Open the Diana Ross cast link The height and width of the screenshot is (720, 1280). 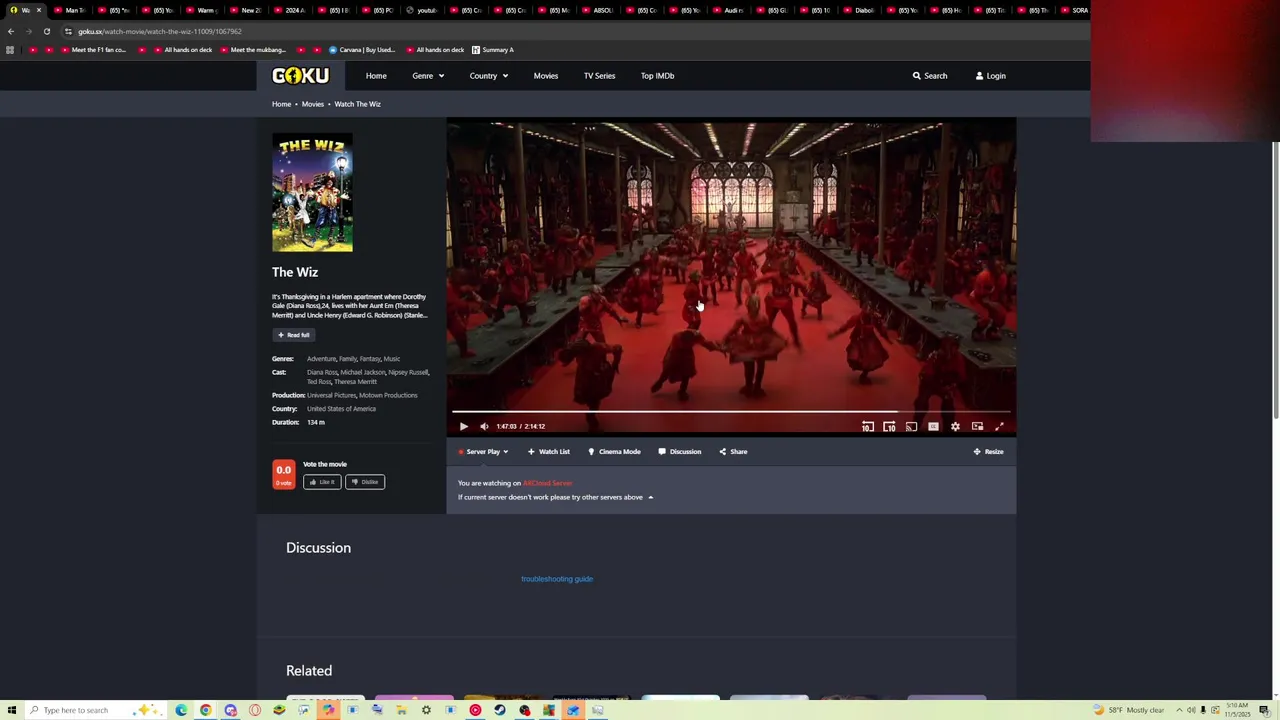pos(322,372)
